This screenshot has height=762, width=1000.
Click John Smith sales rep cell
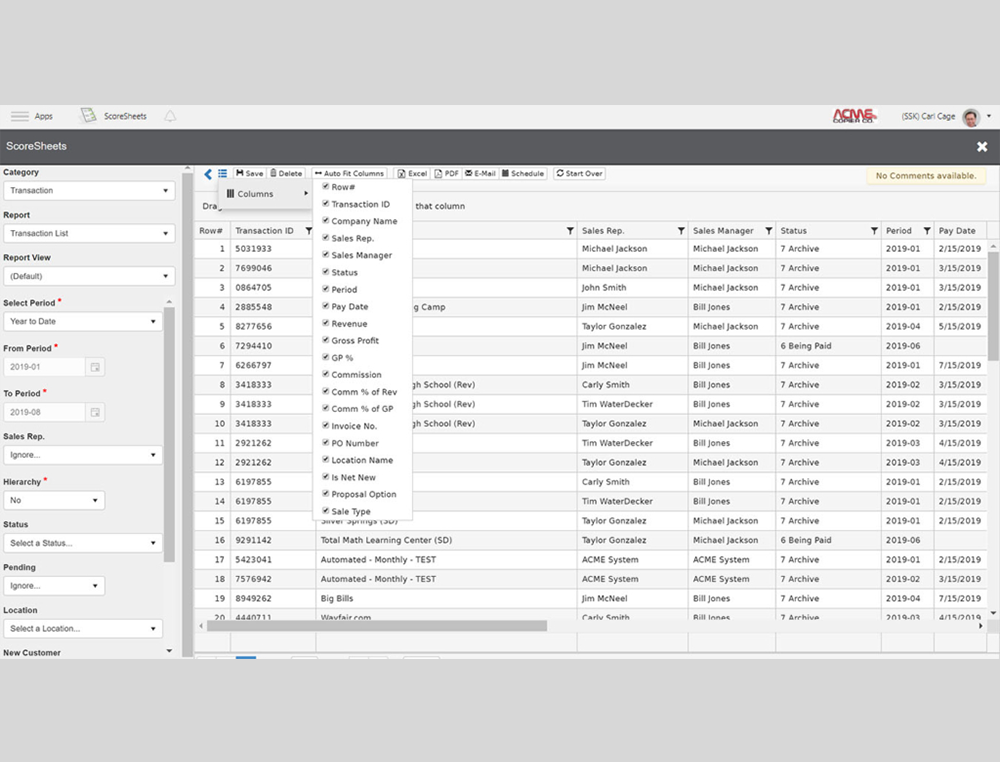[x=632, y=288]
